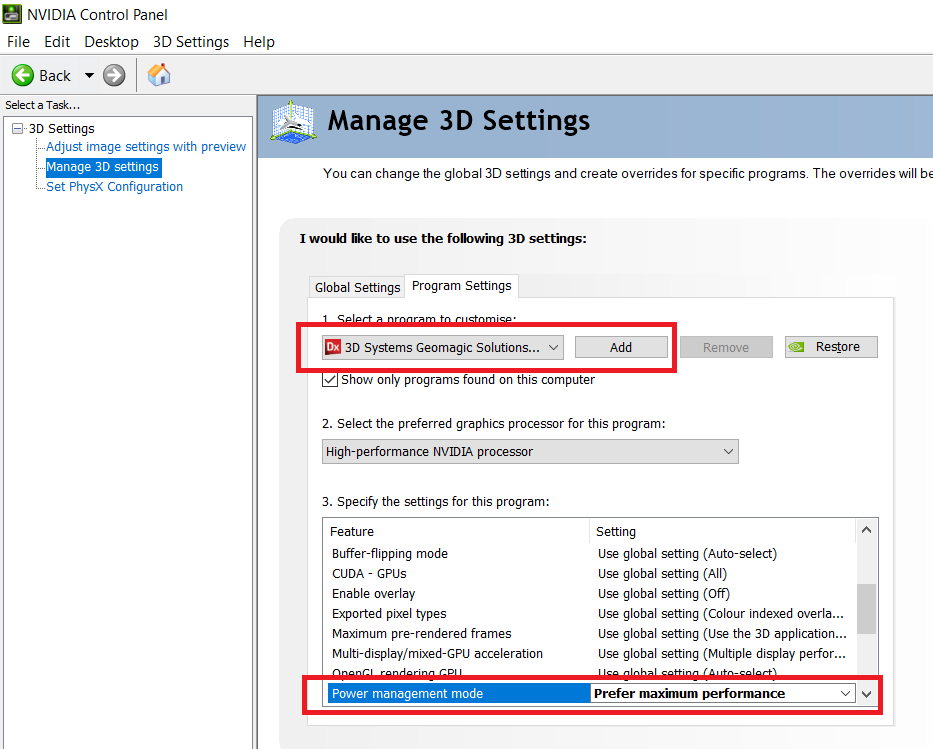Open the Help menu
The image size is (933, 749).
pyautogui.click(x=259, y=42)
